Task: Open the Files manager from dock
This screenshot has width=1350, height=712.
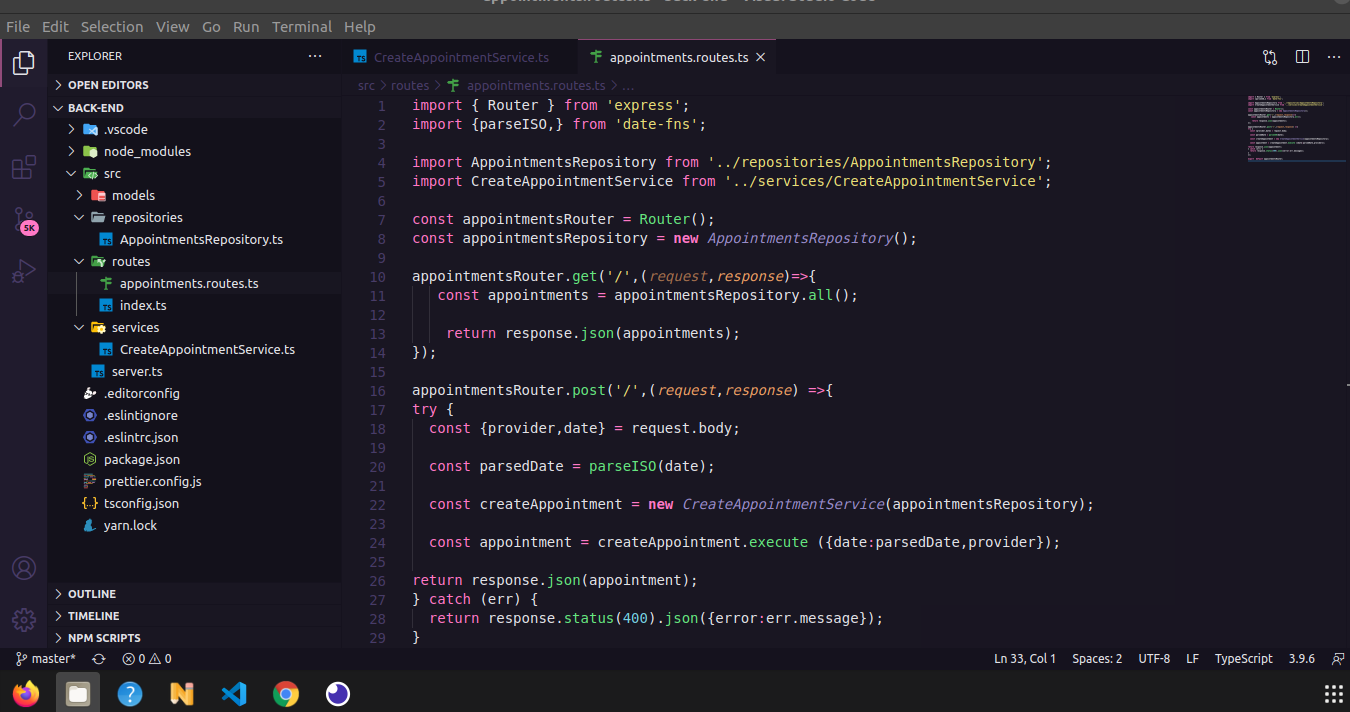Action: pyautogui.click(x=78, y=693)
